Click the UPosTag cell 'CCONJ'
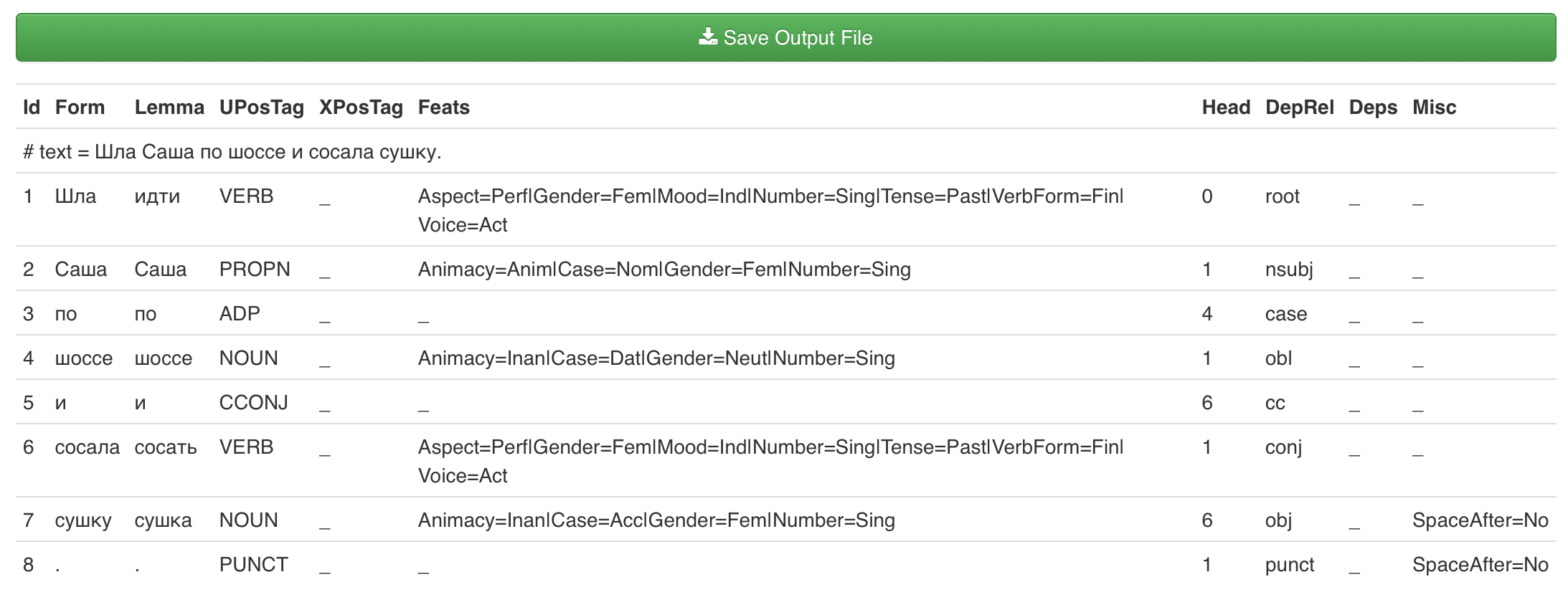The width and height of the screenshot is (1568, 605). click(x=253, y=403)
